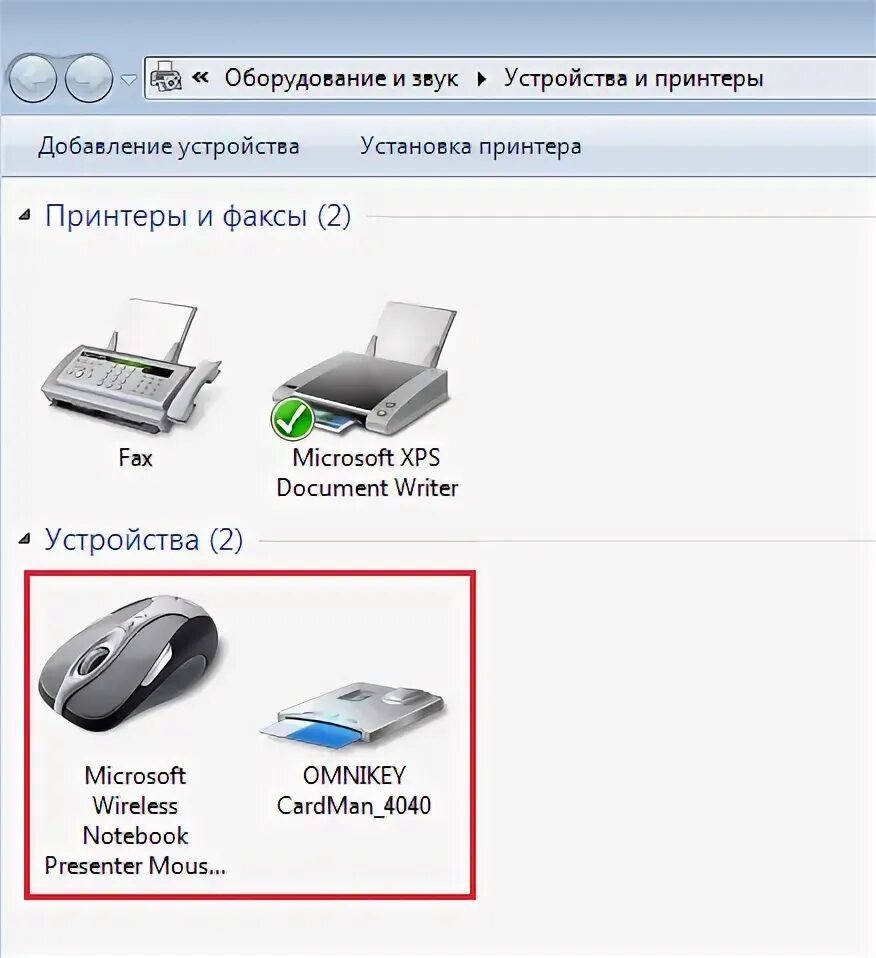Screen dimensions: 876x958
Task: Expand the breadcrumb arrow after Оборудование и звук
Action: coord(481,79)
